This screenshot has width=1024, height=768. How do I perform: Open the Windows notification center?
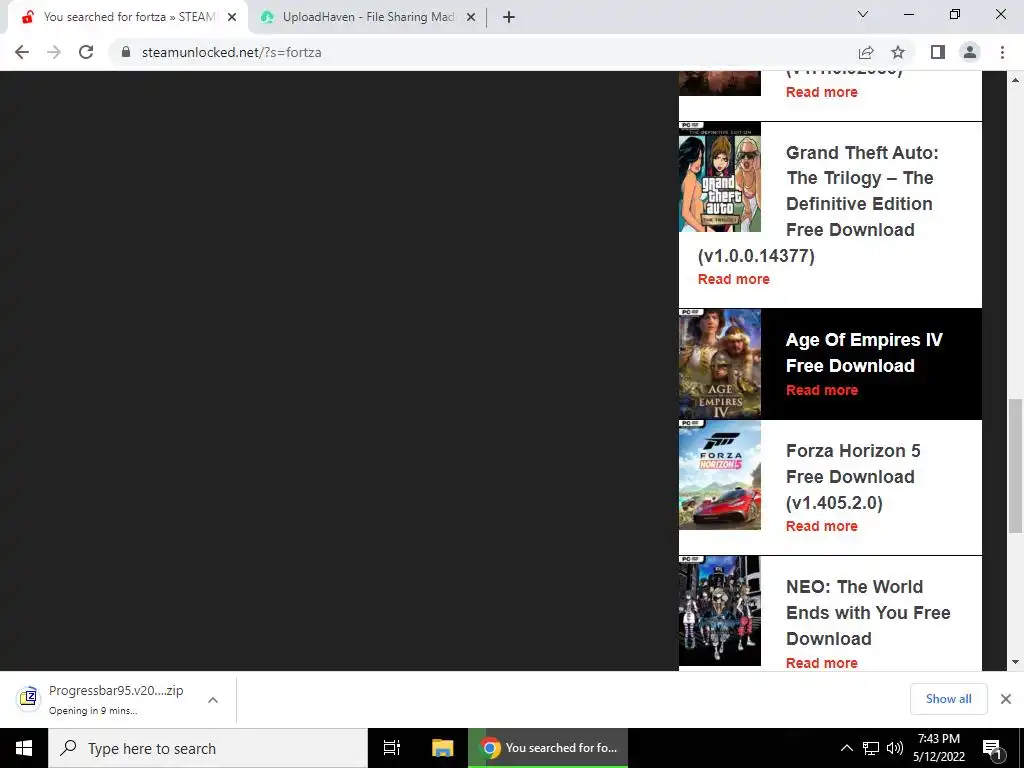click(993, 748)
